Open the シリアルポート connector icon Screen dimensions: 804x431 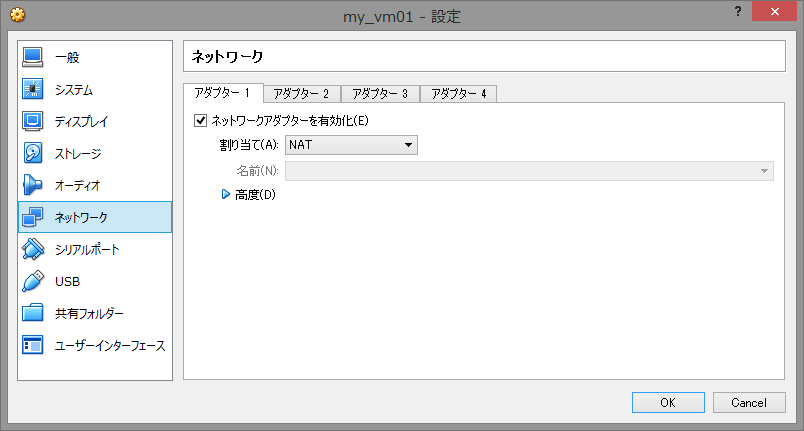[32, 249]
